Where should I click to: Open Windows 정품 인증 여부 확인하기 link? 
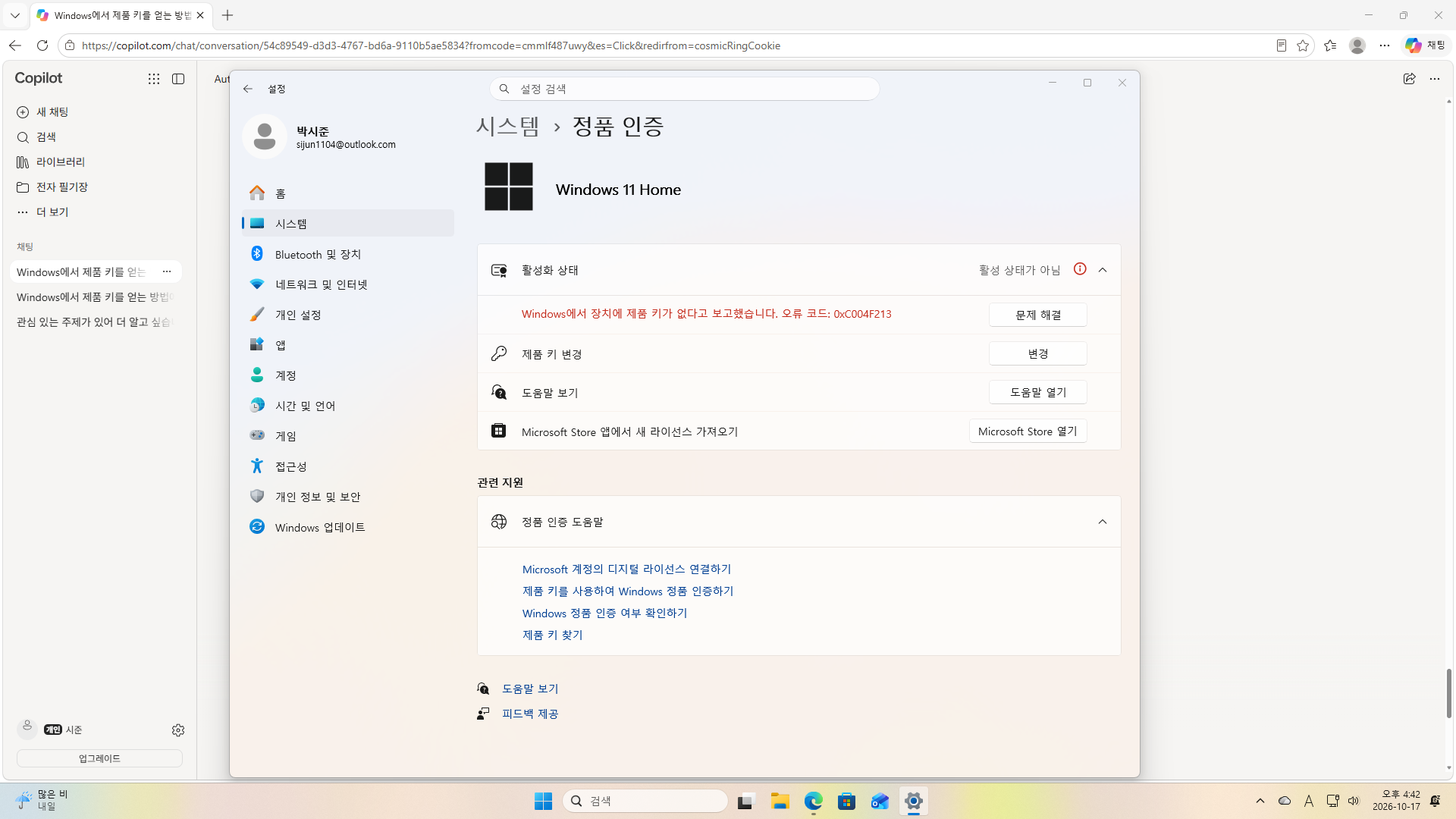(604, 613)
